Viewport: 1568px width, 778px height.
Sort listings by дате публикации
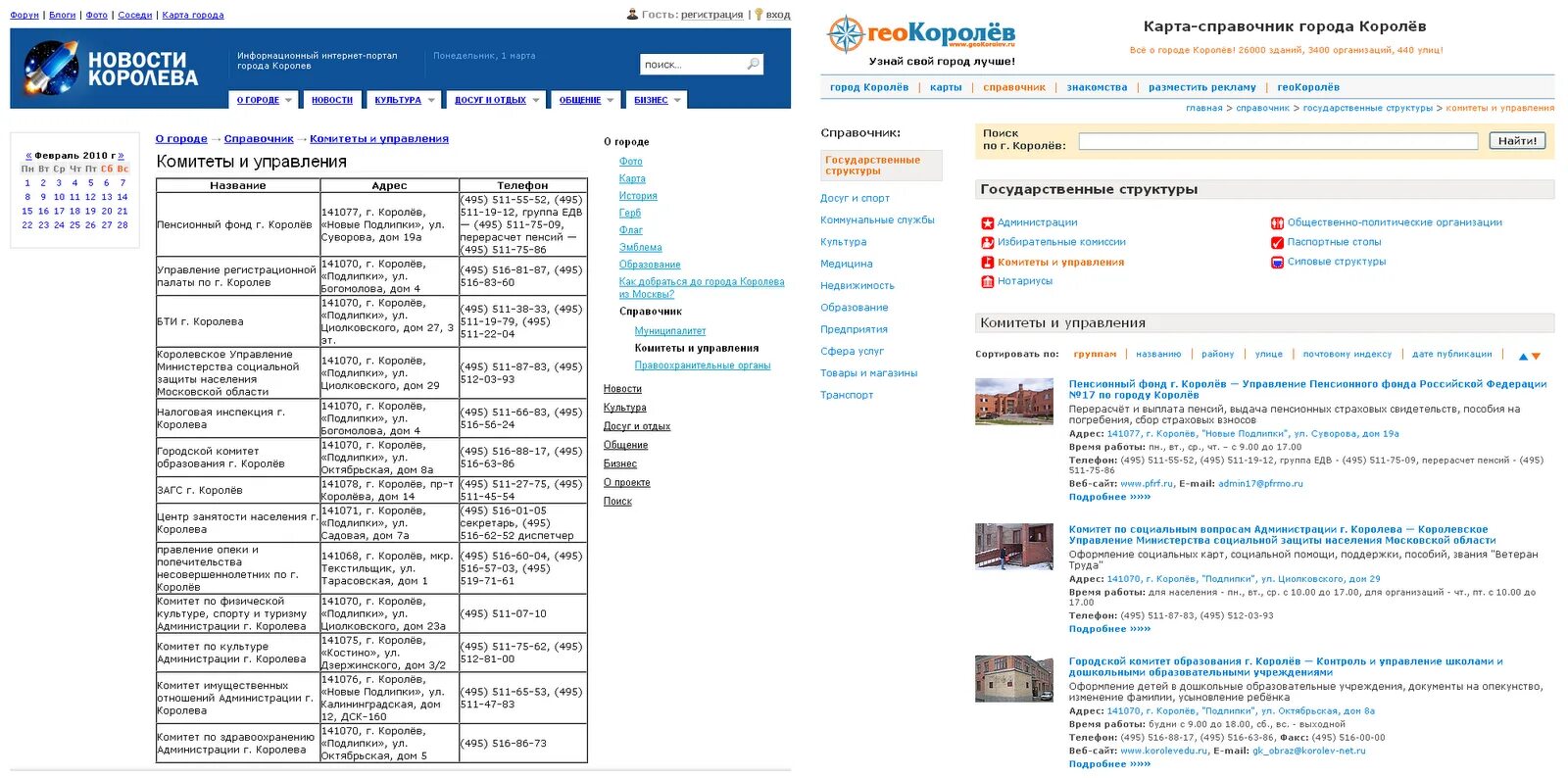1451,355
